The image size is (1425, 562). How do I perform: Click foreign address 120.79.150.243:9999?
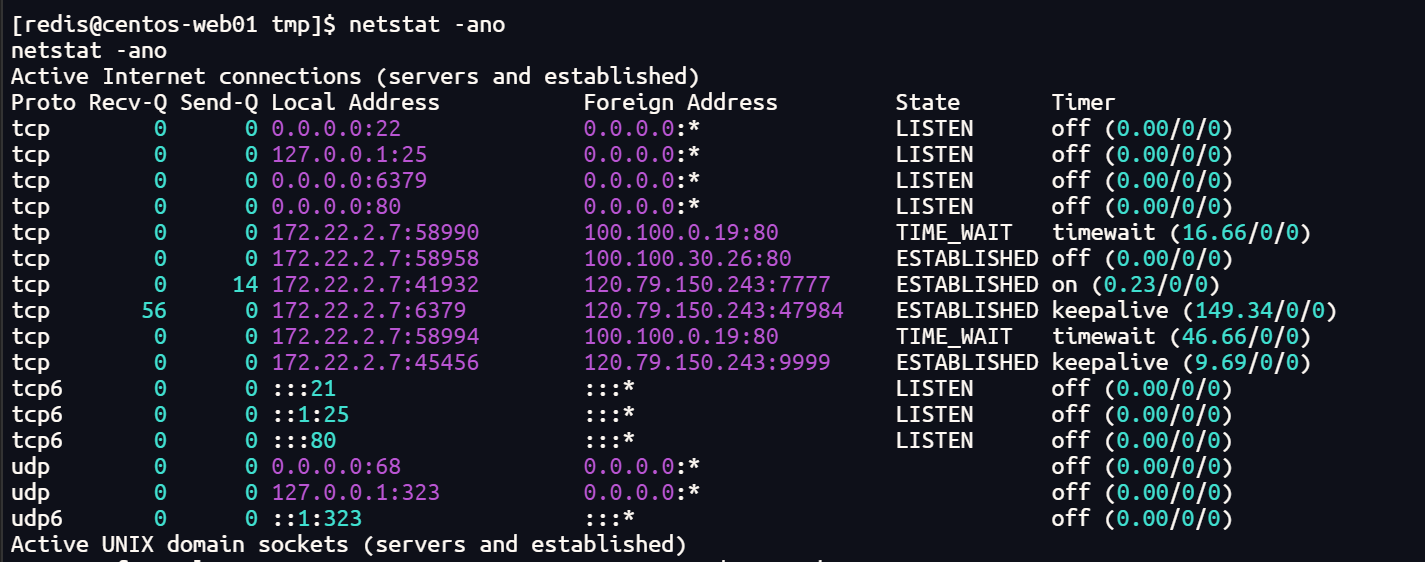pyautogui.click(x=707, y=362)
